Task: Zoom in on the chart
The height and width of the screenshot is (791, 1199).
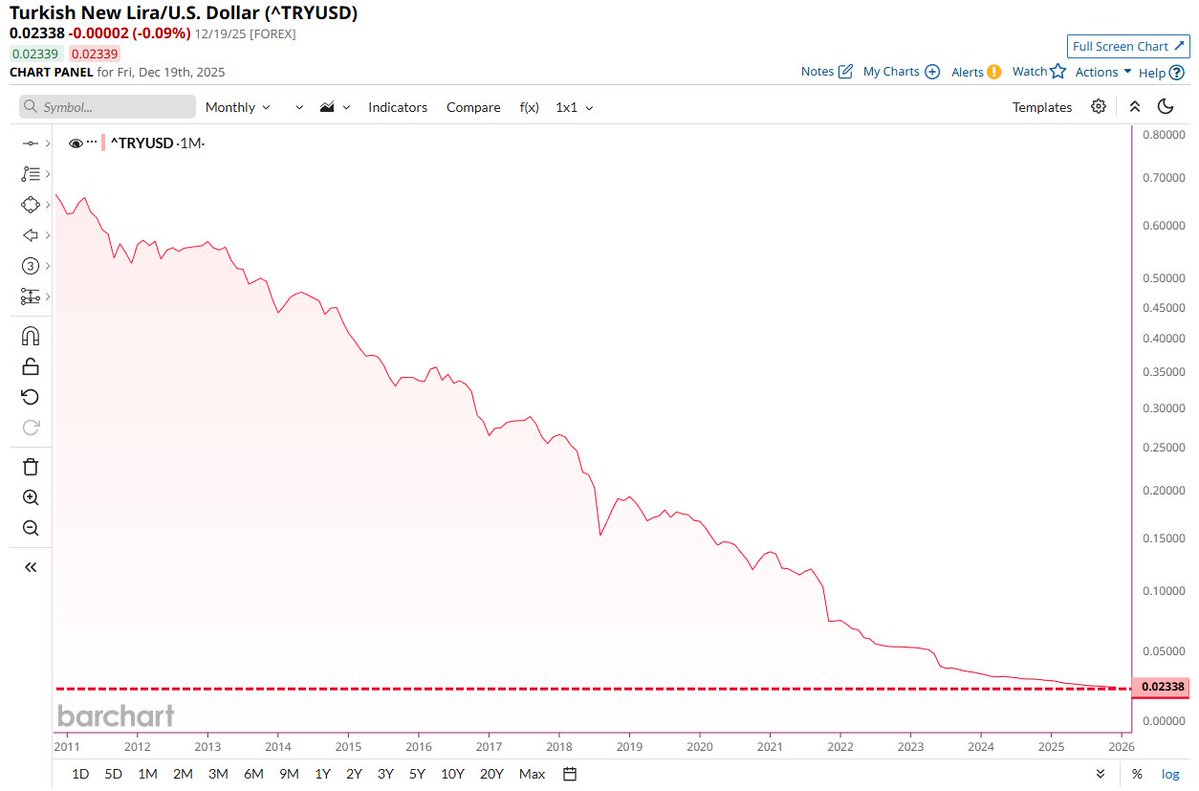Action: pyautogui.click(x=31, y=498)
